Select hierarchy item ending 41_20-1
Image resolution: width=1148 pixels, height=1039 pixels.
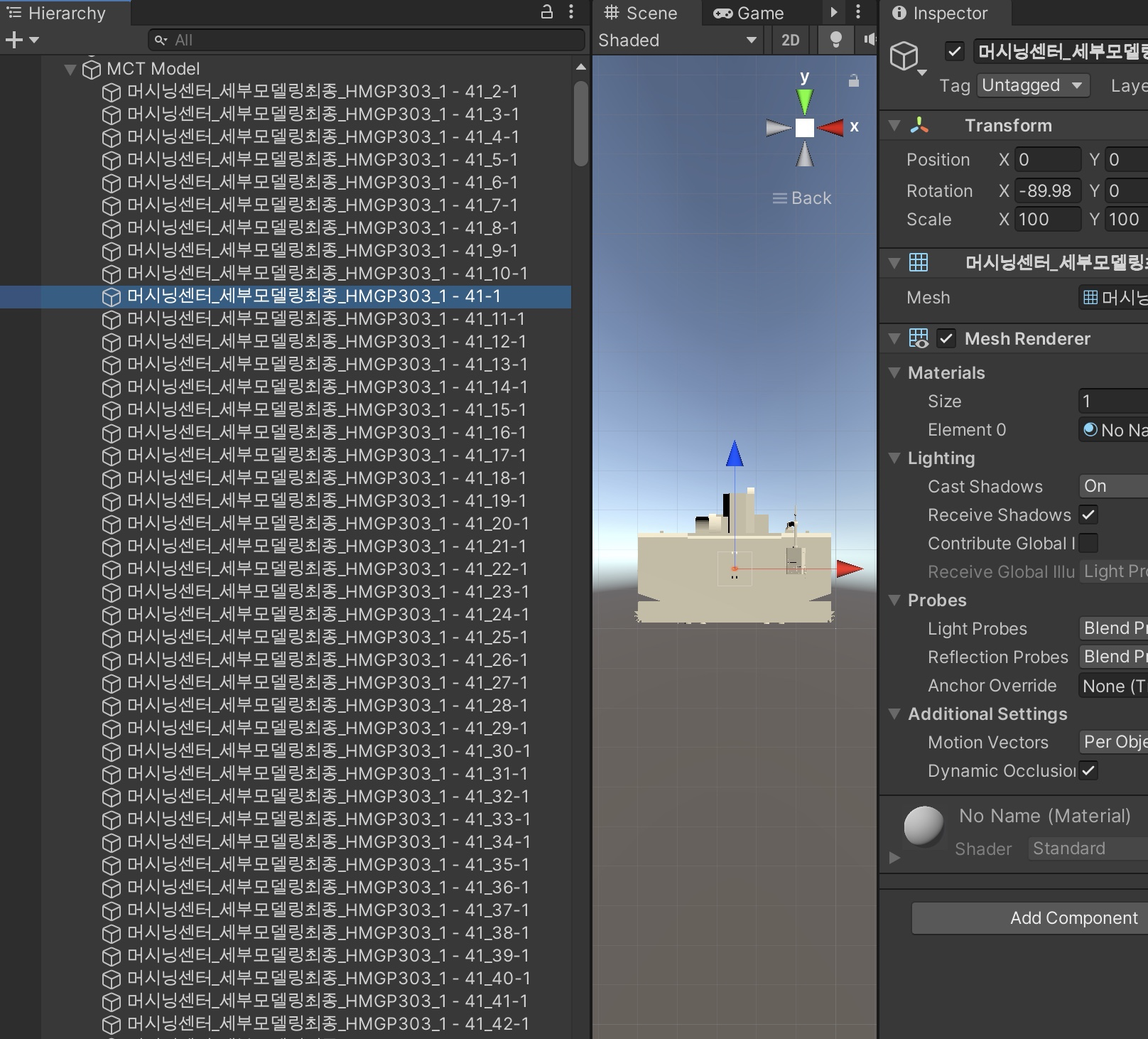(327, 524)
